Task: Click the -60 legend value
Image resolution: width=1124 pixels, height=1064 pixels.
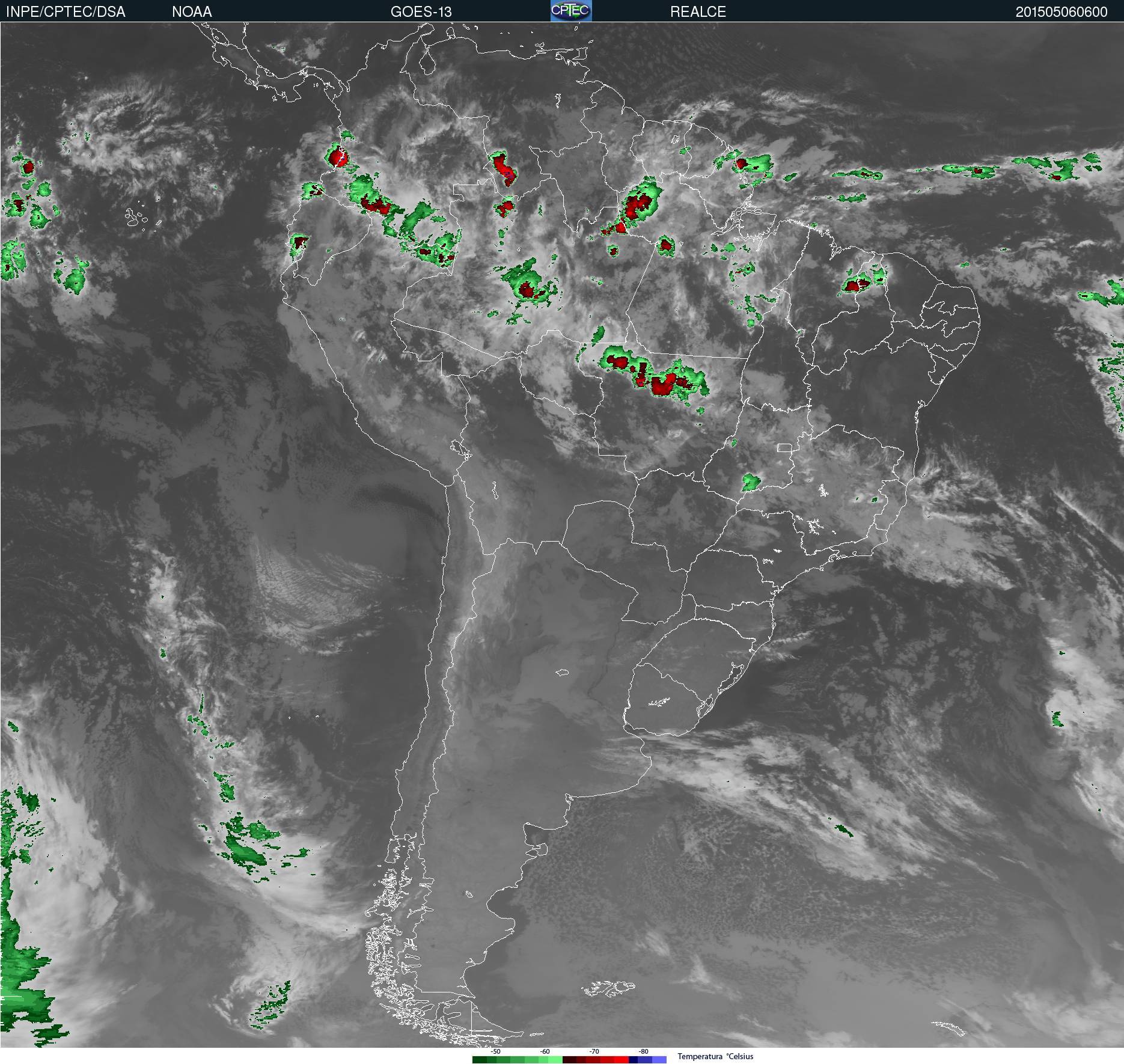Action: 545,1051
